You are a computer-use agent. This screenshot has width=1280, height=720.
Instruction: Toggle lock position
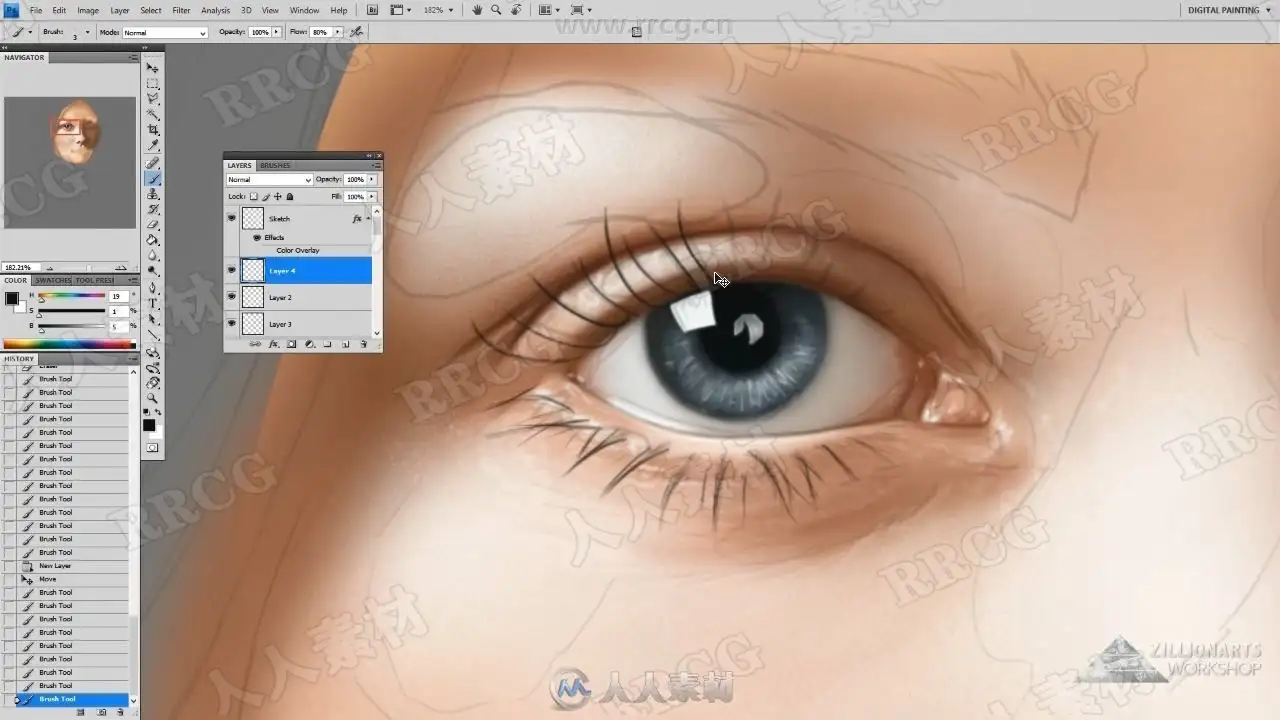point(278,197)
